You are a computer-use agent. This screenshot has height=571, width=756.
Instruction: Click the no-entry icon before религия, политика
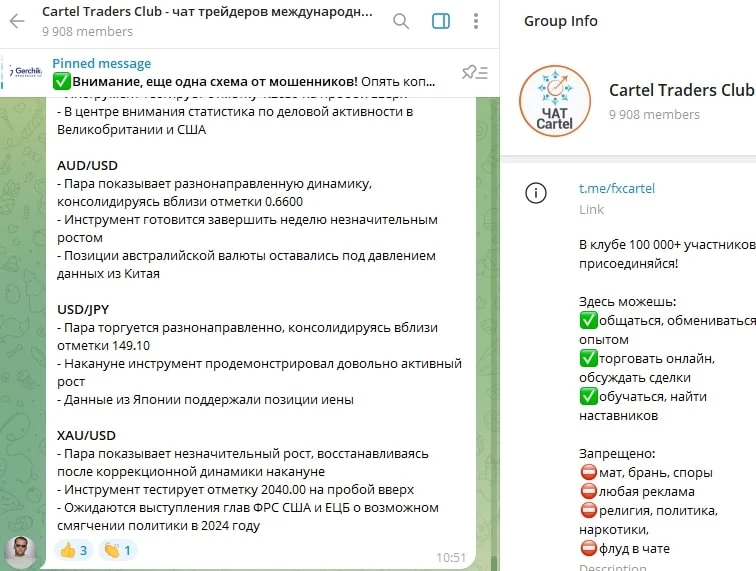pos(588,510)
